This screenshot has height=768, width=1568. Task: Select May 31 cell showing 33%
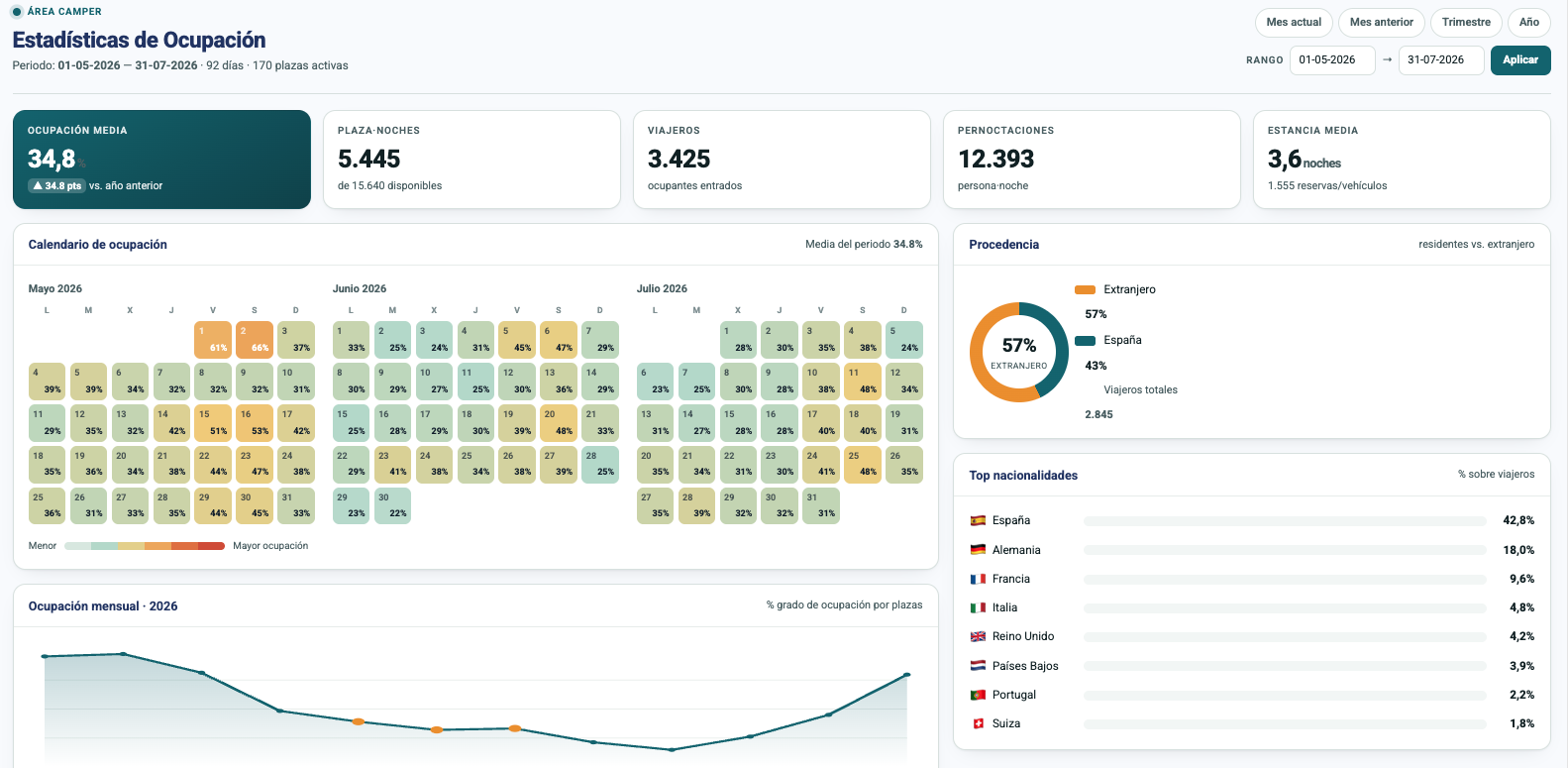coord(296,505)
